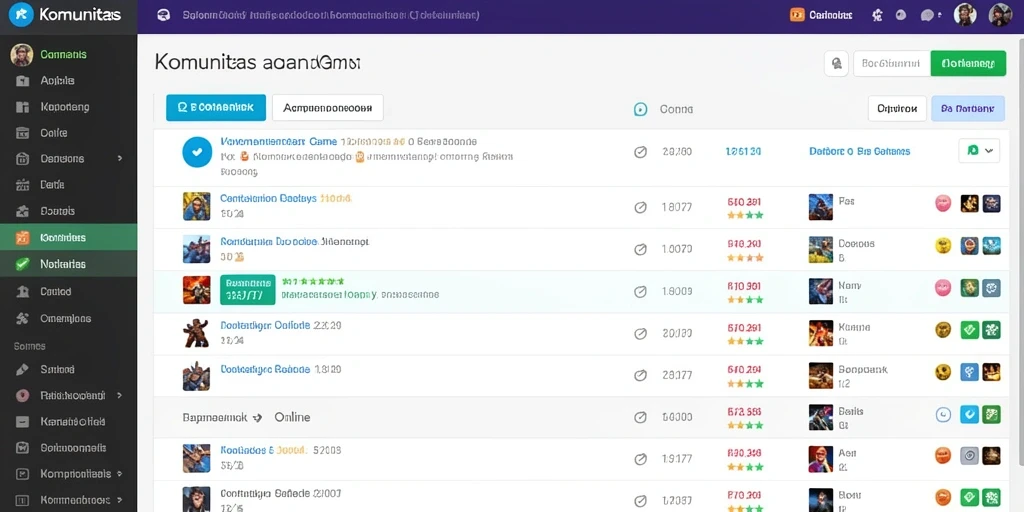Open the chat bubble icon in top bar

(x=927, y=15)
